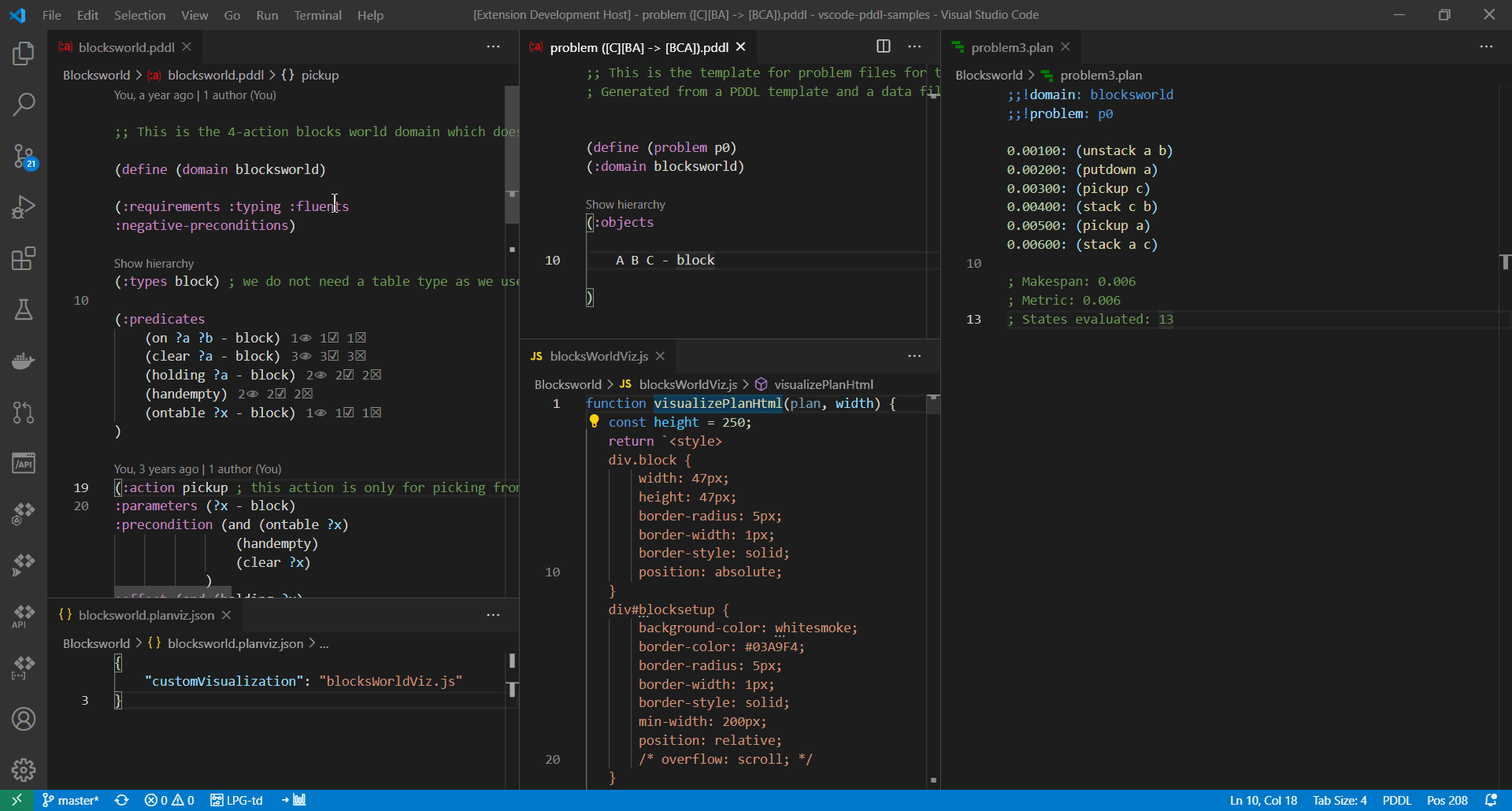Click the checked-box count beside 'clear' predicate
The width and height of the screenshot is (1512, 811).
329,357
